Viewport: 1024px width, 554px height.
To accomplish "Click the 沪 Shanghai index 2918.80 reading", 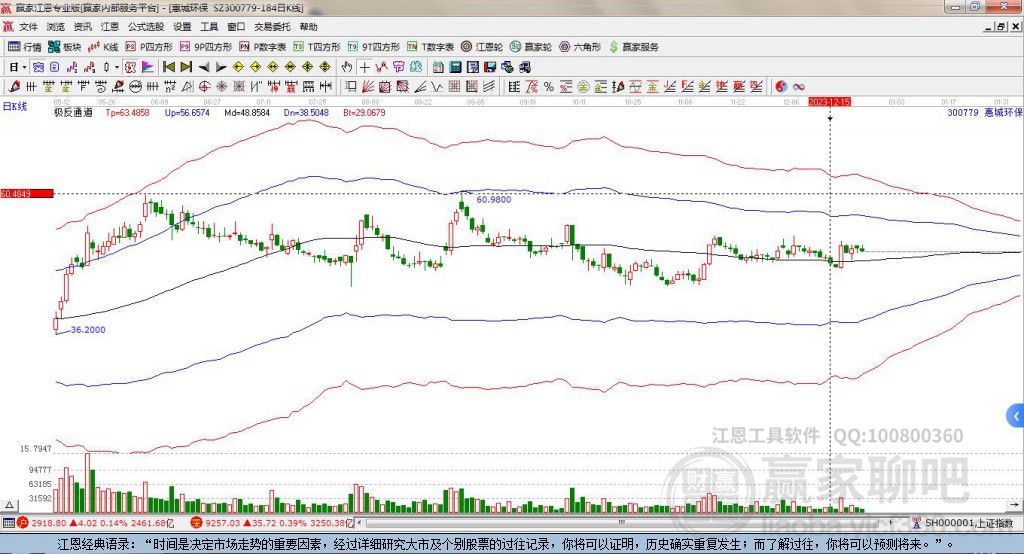I will click(47, 523).
